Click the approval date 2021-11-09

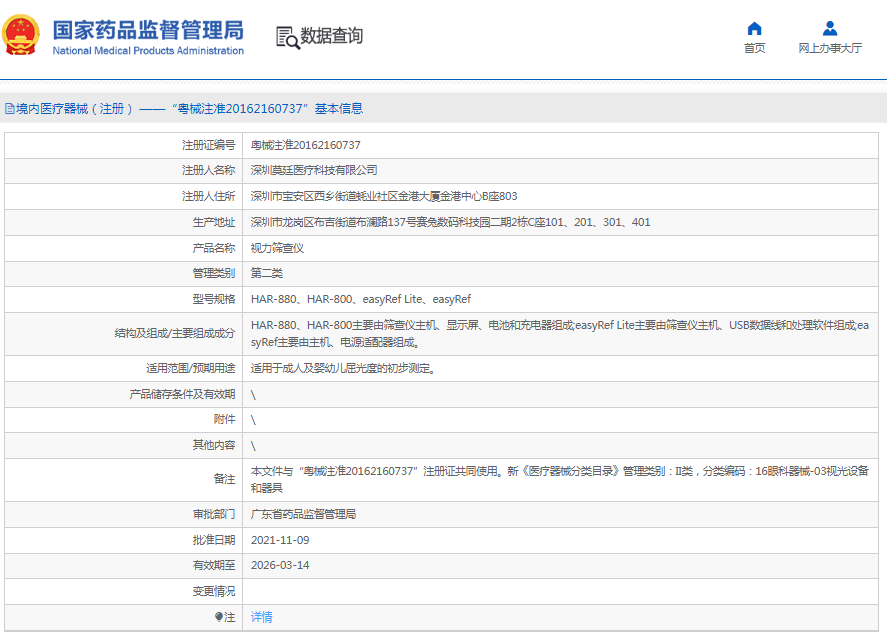click(280, 540)
